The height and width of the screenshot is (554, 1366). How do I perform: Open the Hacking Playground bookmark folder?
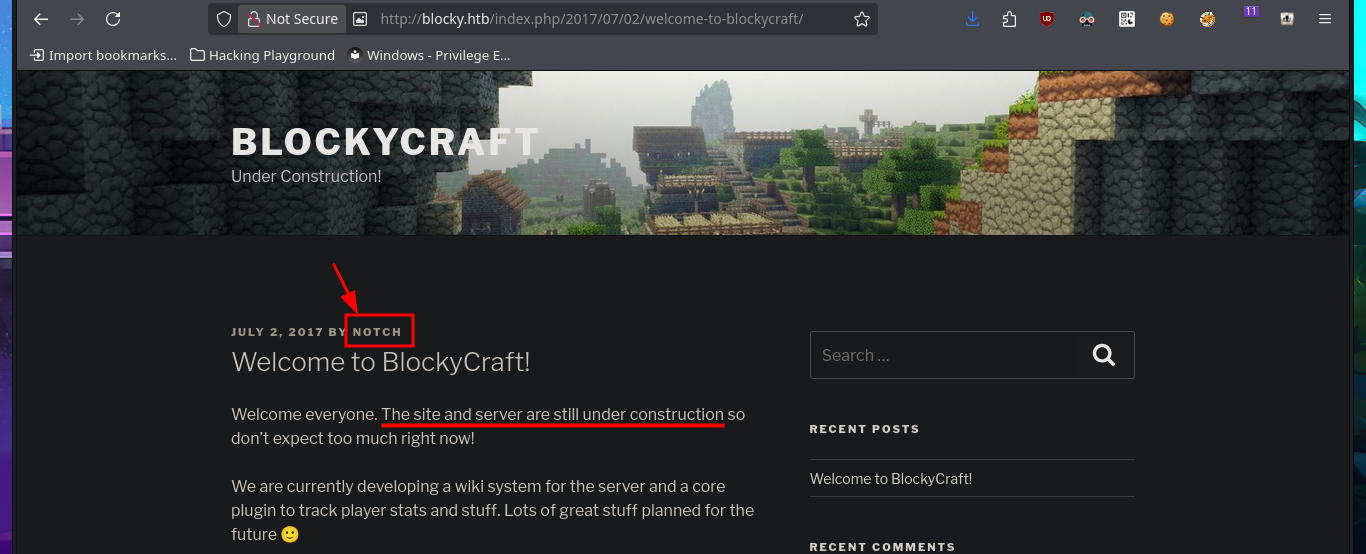[262, 55]
